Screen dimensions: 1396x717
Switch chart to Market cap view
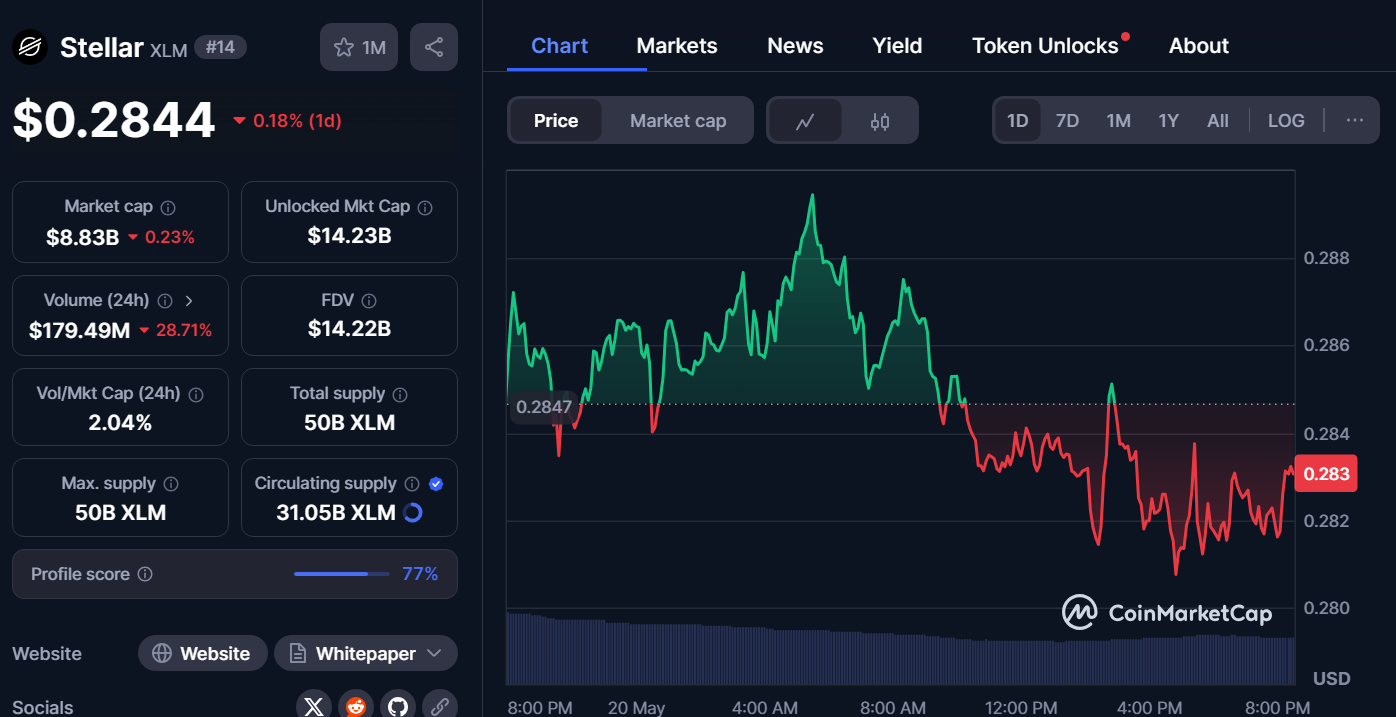point(678,121)
